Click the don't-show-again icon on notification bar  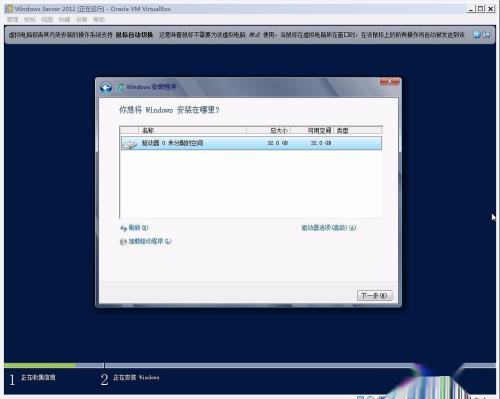(486, 34)
